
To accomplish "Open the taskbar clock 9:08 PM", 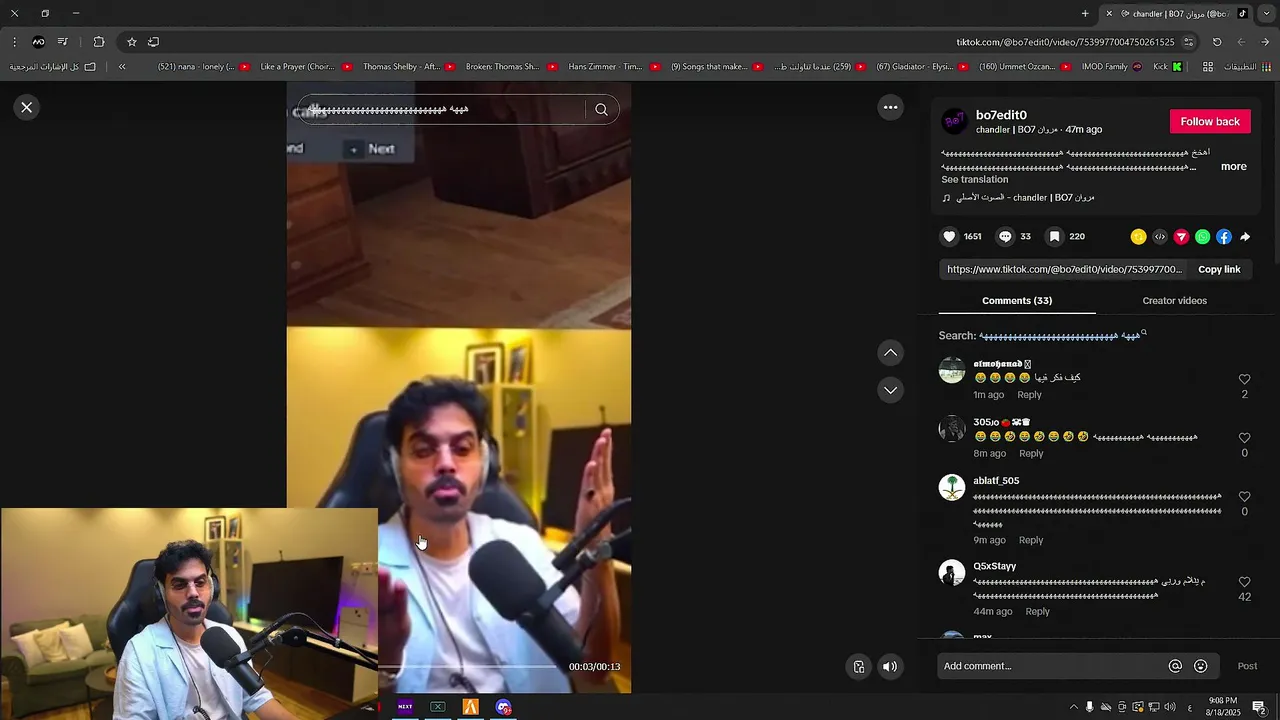I will pos(1225,707).
